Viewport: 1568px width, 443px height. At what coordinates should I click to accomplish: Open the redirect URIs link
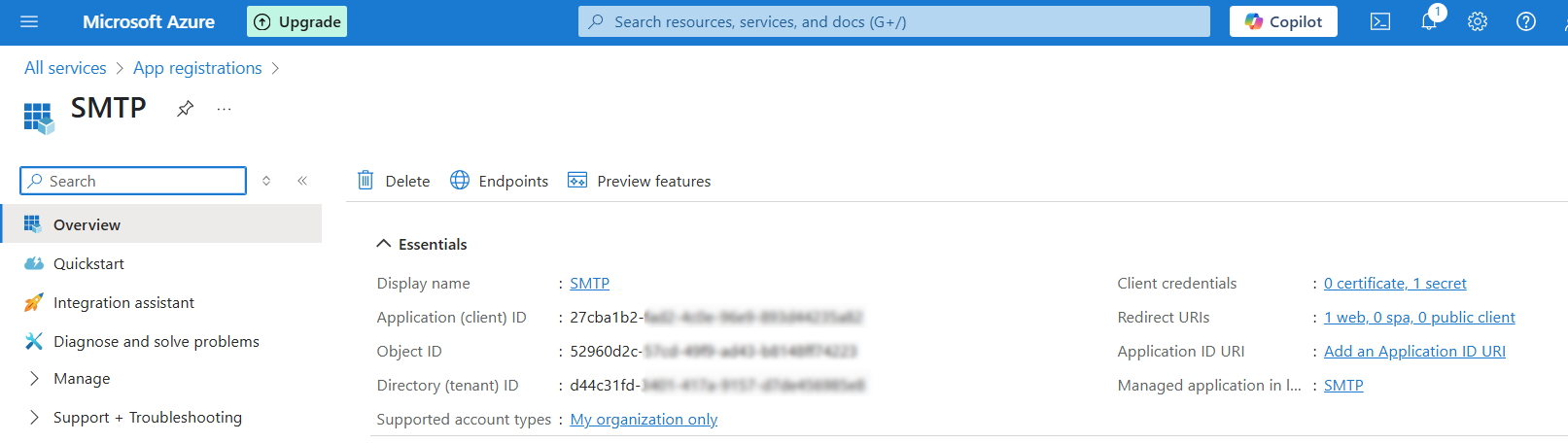pyautogui.click(x=1419, y=317)
